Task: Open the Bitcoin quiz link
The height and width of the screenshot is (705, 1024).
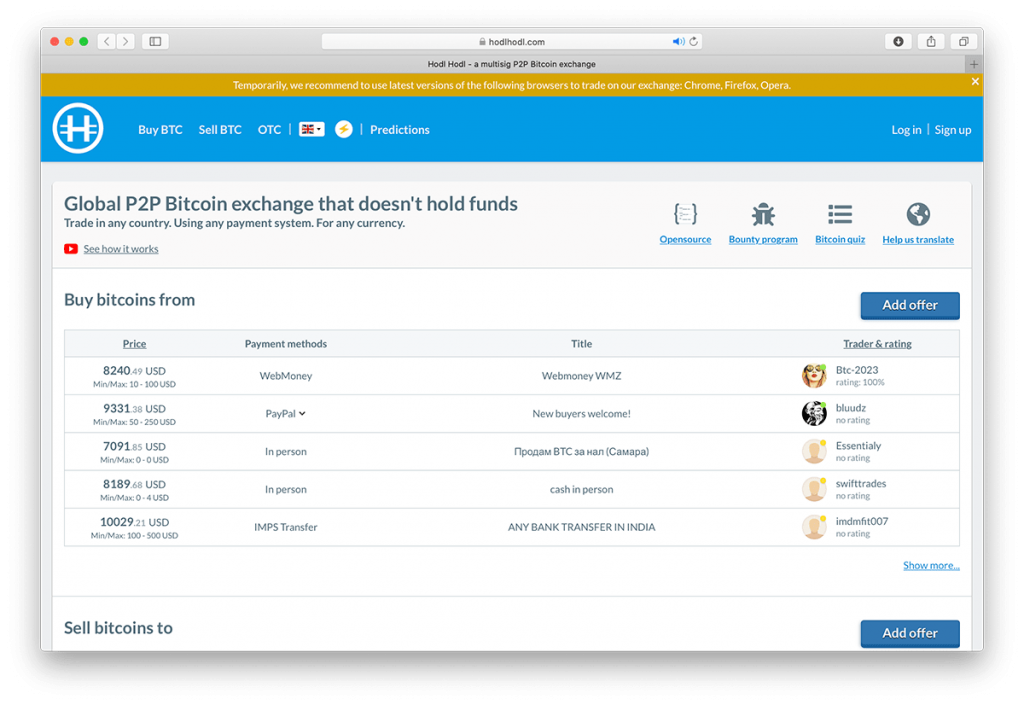Action: (840, 240)
